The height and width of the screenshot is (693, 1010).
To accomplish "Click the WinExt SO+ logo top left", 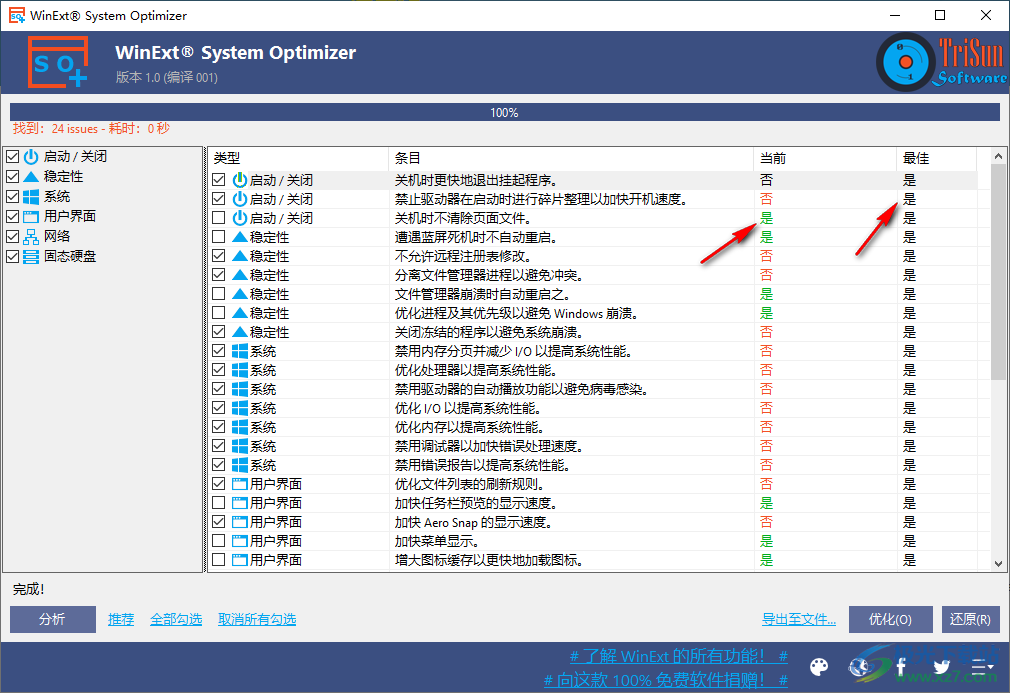I will click(x=57, y=61).
